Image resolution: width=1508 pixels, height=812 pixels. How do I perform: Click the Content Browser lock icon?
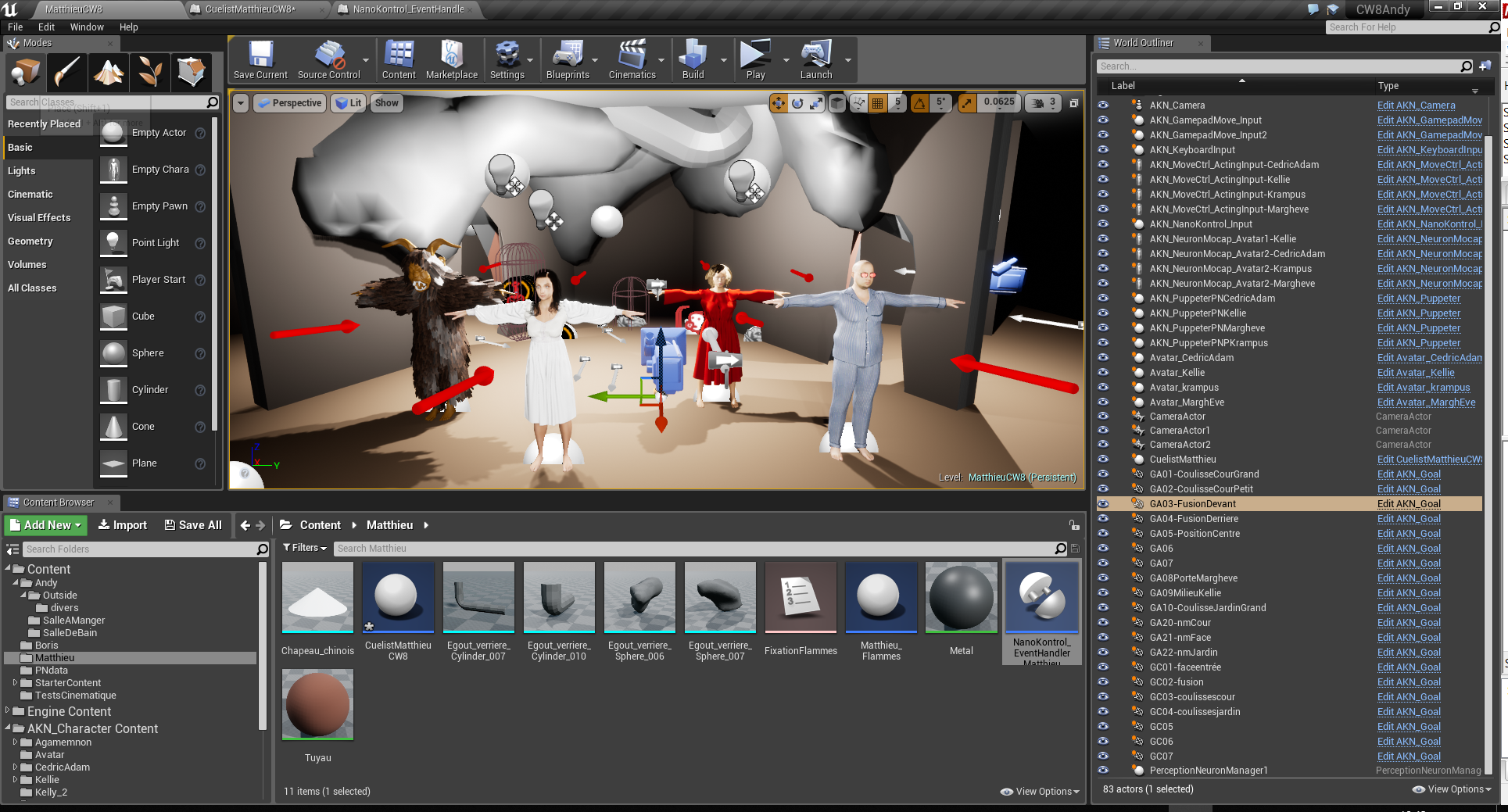click(1074, 525)
